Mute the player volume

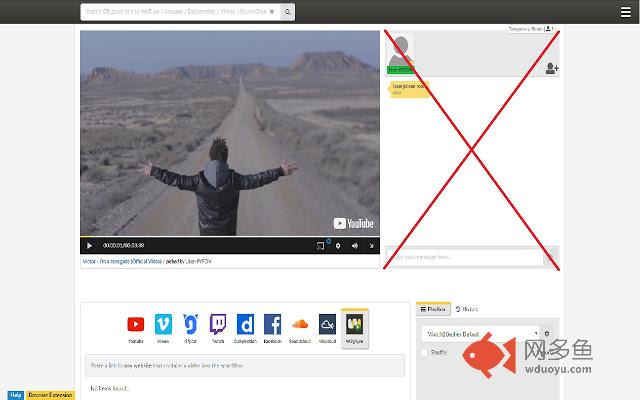click(355, 246)
